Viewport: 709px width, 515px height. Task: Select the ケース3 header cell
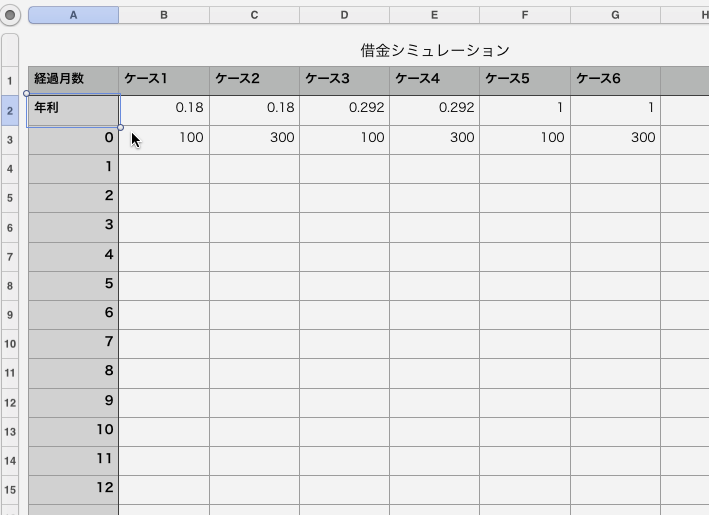(x=344, y=81)
